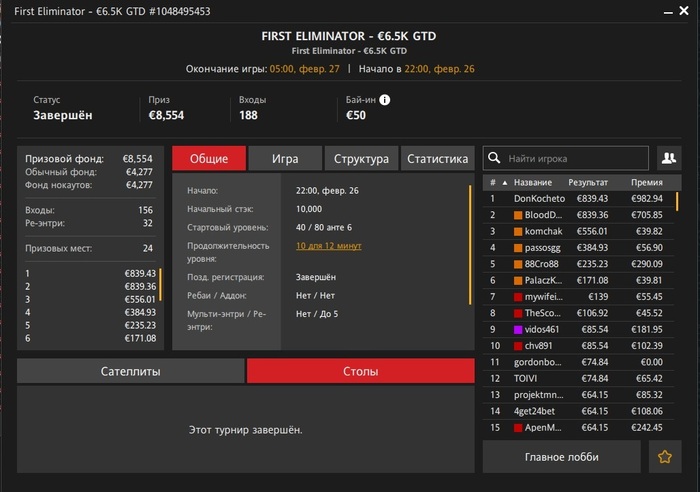Select player PalaczK... row
This screenshot has height=492, width=700.
click(x=579, y=280)
